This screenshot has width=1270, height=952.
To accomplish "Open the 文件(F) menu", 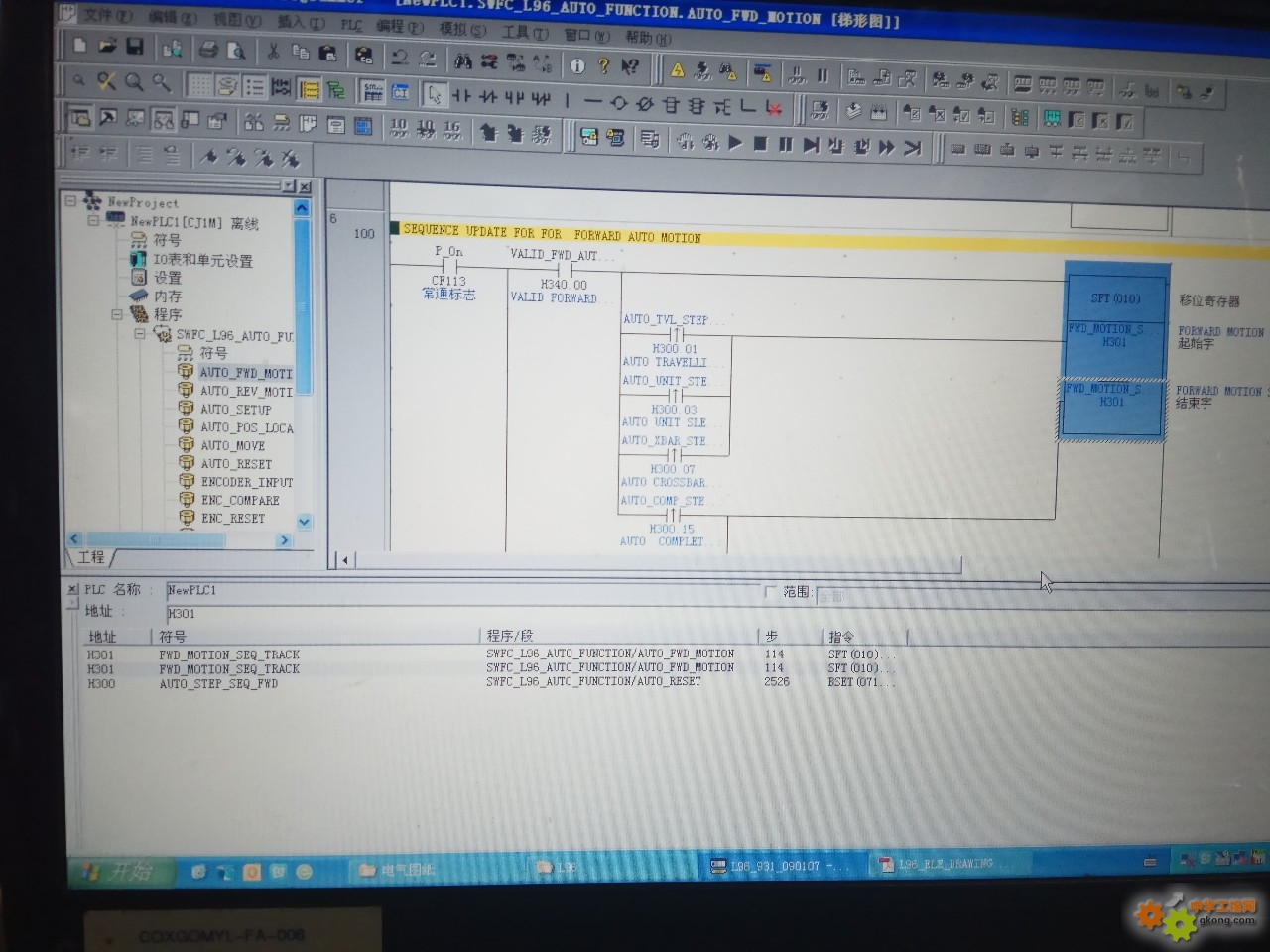I will coord(108,14).
